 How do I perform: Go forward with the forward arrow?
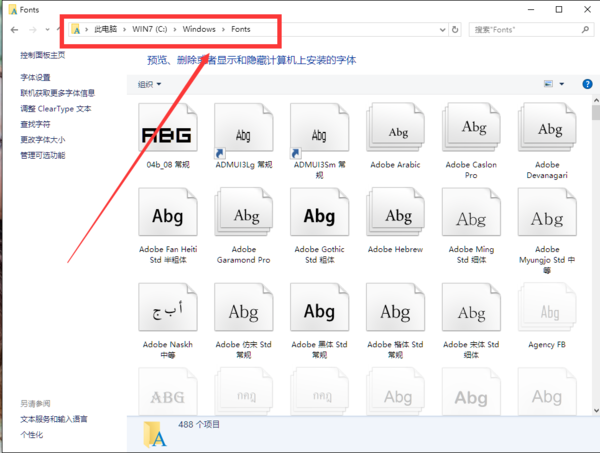pos(33,29)
